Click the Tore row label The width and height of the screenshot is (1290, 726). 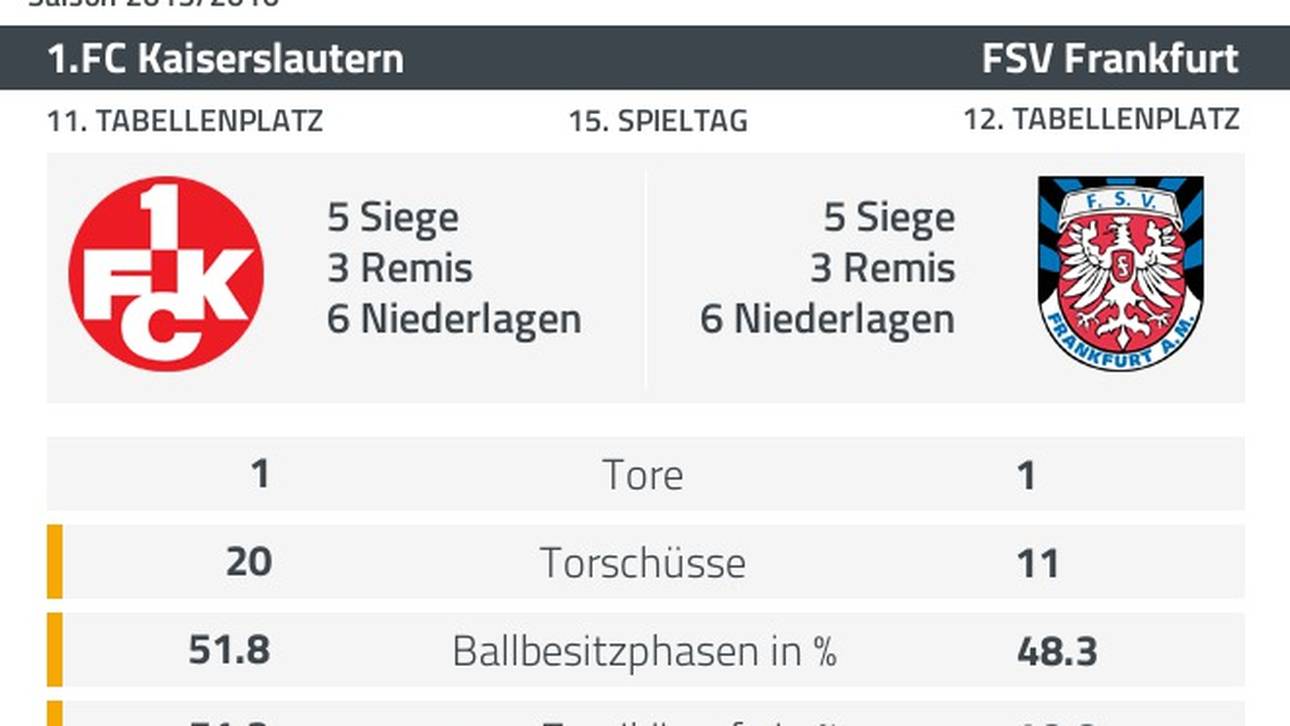pyautogui.click(x=643, y=475)
